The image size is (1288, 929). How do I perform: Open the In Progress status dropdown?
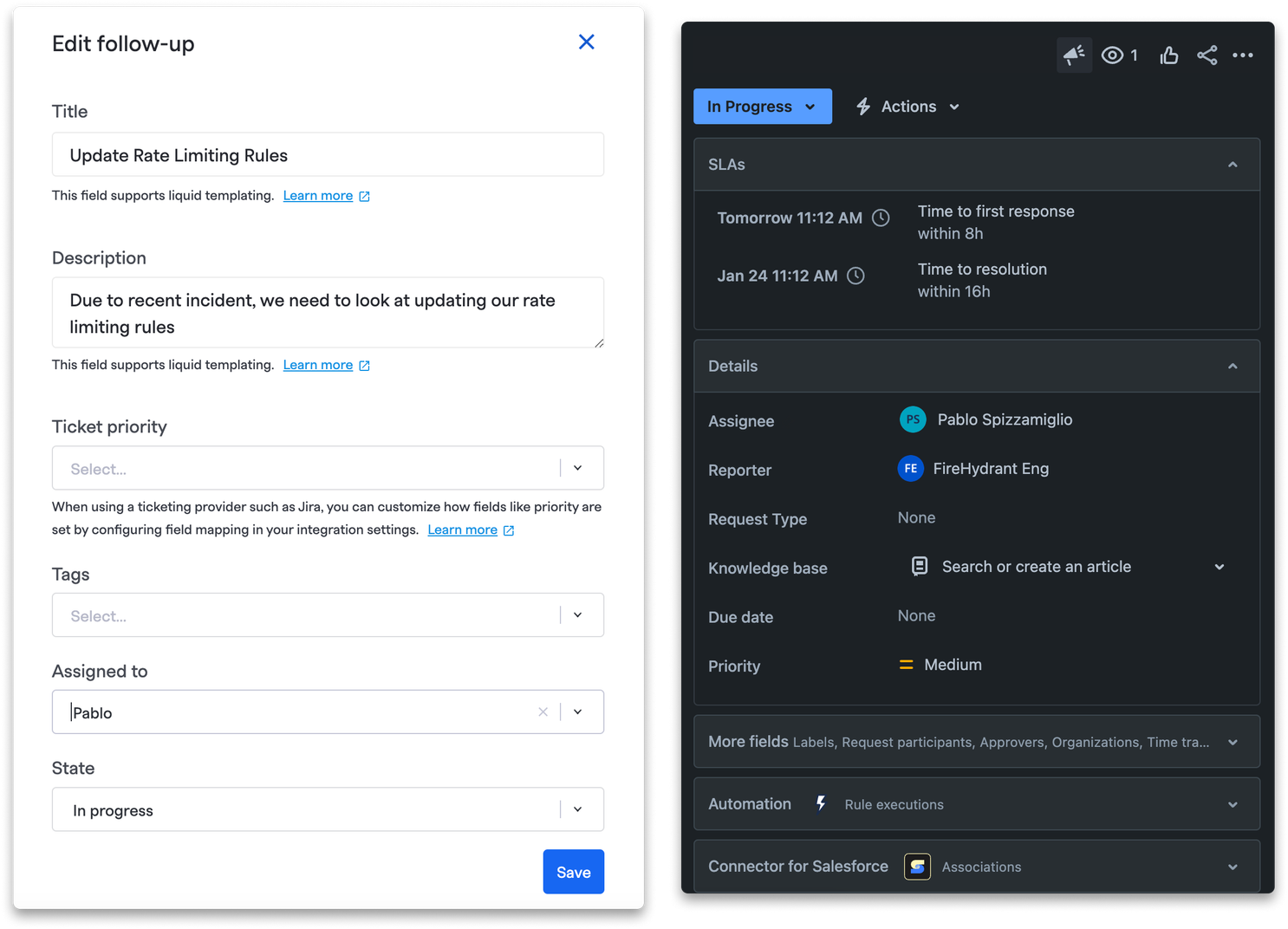pos(762,107)
